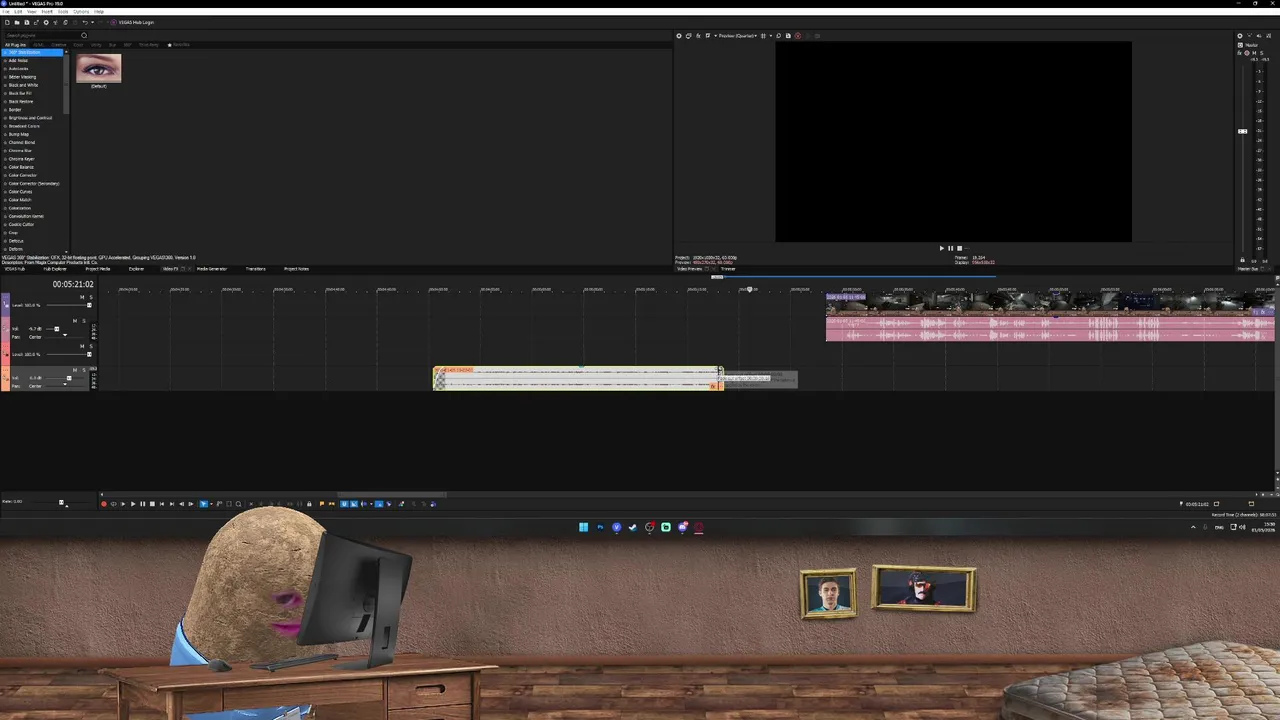This screenshot has width=1280, height=720.
Task: Select Add Noise effect in list
Action: (x=18, y=60)
